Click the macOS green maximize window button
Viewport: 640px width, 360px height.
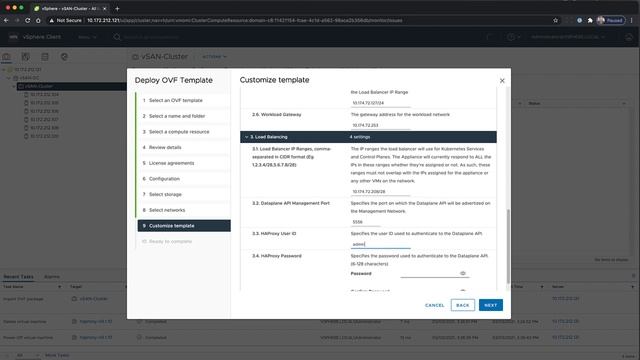coord(21,8)
